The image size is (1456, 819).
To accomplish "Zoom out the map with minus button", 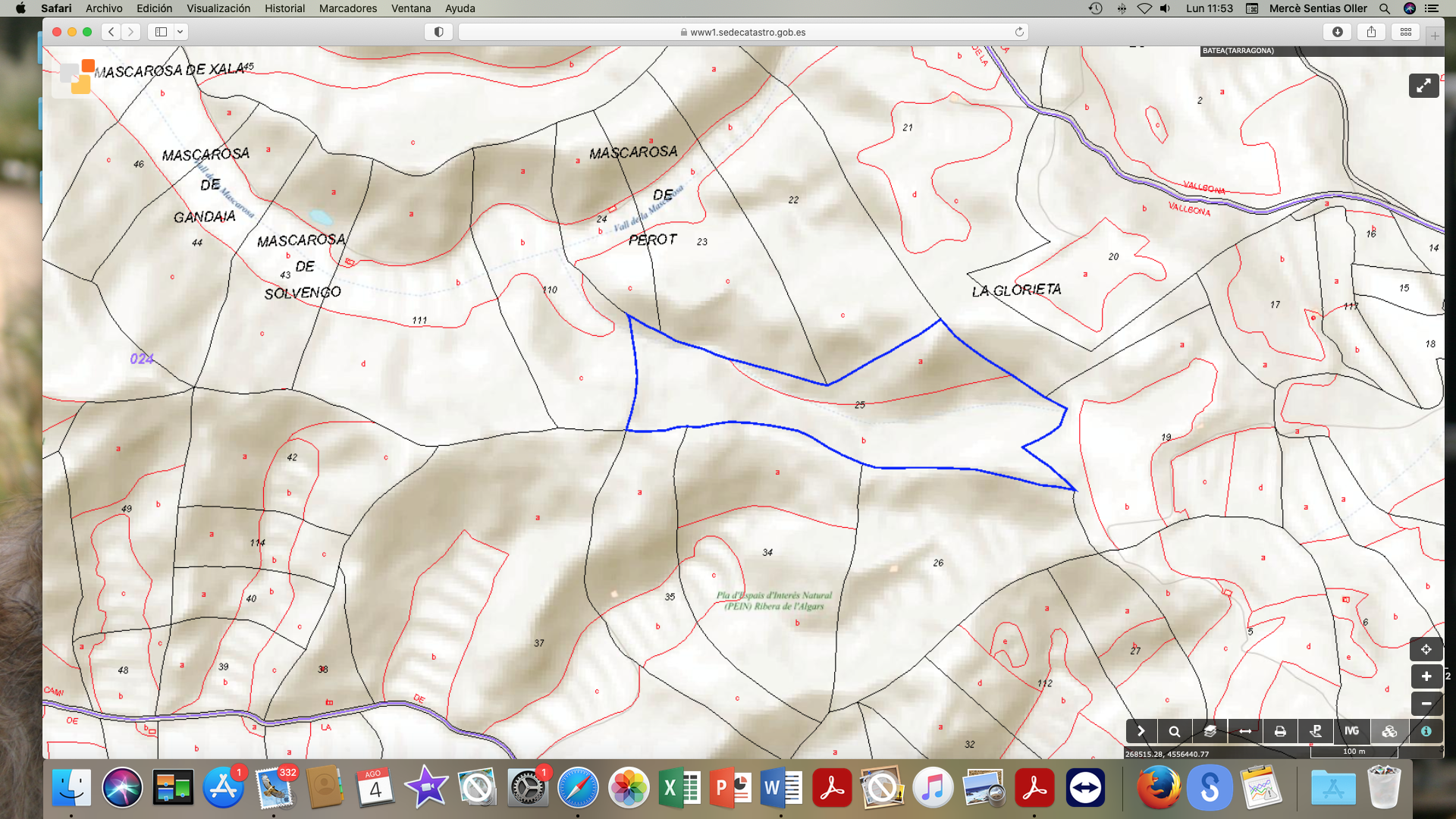I will [1426, 704].
